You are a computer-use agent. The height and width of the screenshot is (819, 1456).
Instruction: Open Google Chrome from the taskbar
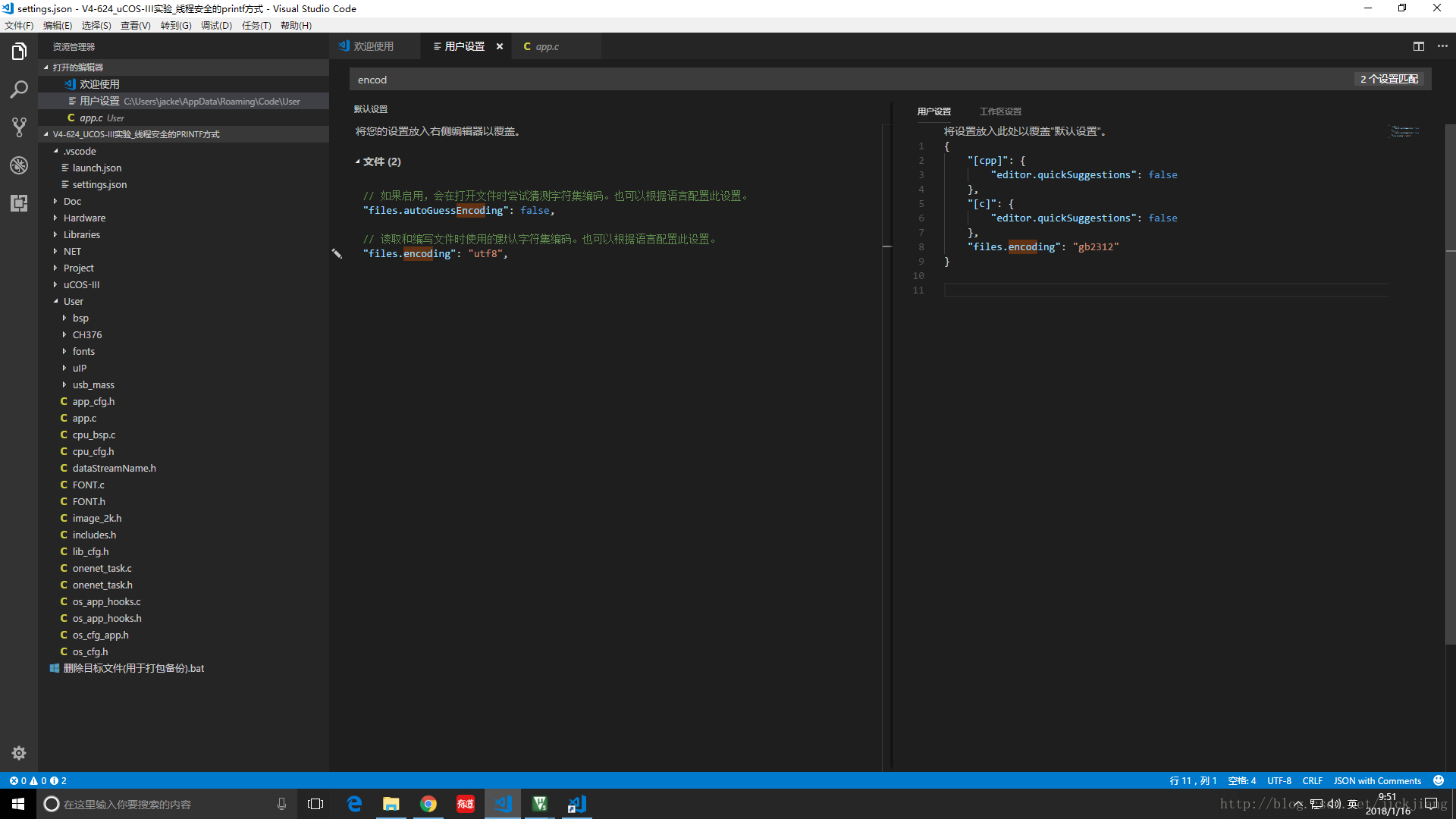coord(428,804)
